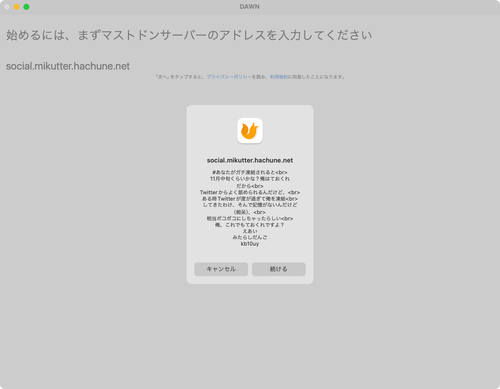Click the DAWN window title
This screenshot has width=500, height=389.
point(249,7)
